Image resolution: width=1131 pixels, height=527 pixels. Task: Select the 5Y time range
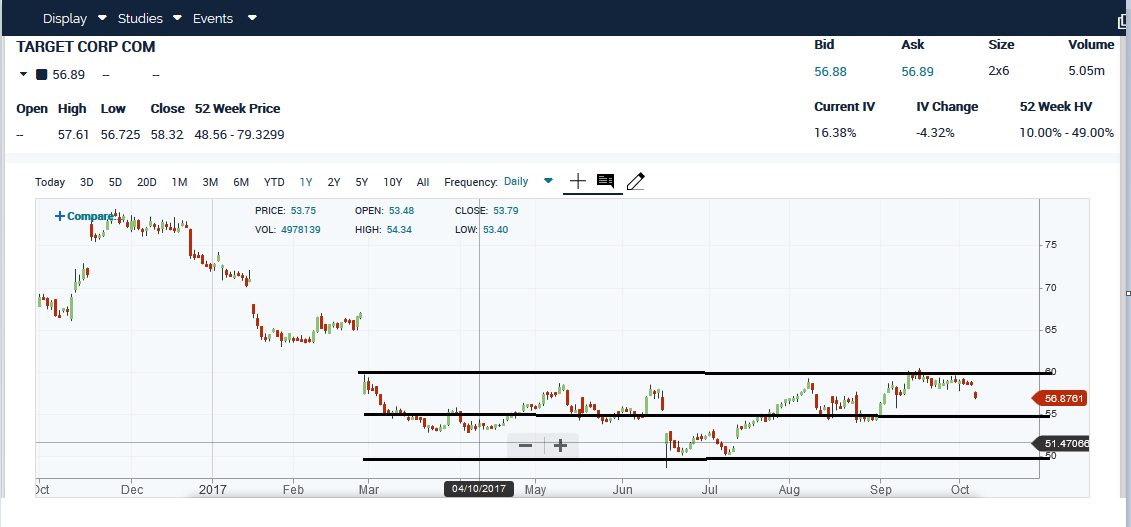tap(362, 182)
